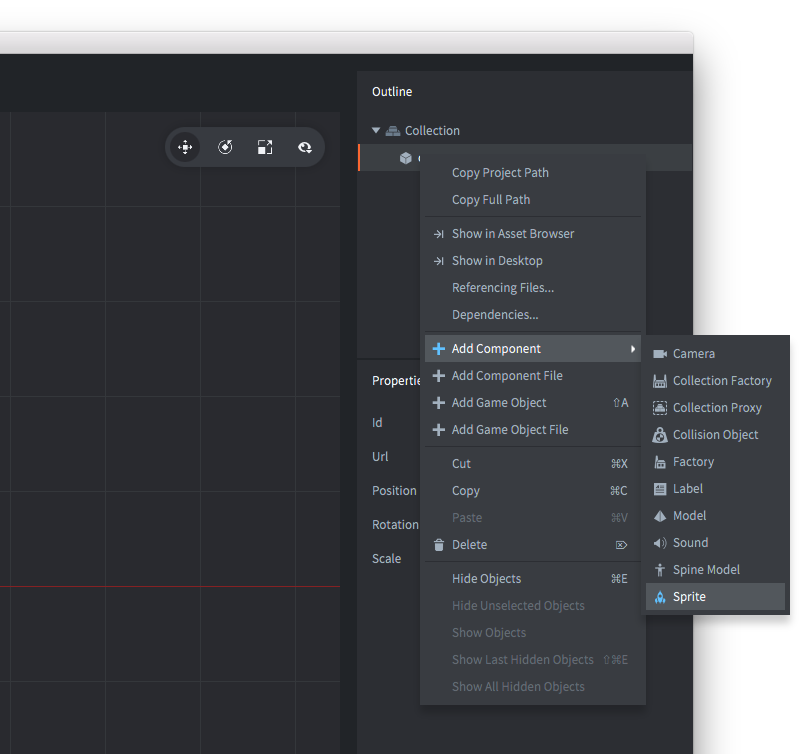This screenshot has height=754, width=802.
Task: Collapse the Collection tree node
Action: tap(376, 130)
